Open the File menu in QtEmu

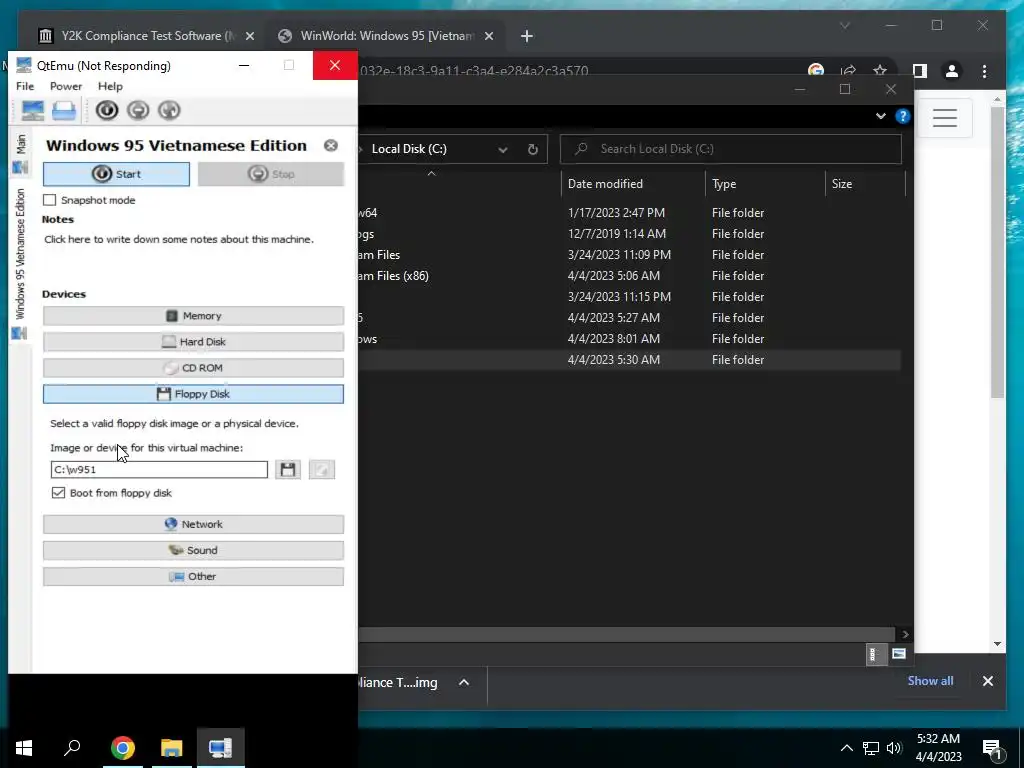(25, 86)
